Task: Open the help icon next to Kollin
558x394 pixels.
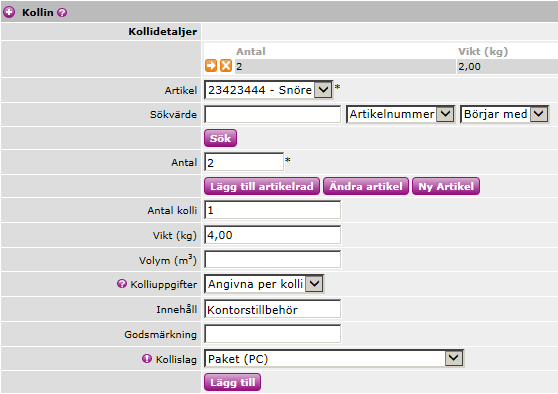Action: click(62, 12)
